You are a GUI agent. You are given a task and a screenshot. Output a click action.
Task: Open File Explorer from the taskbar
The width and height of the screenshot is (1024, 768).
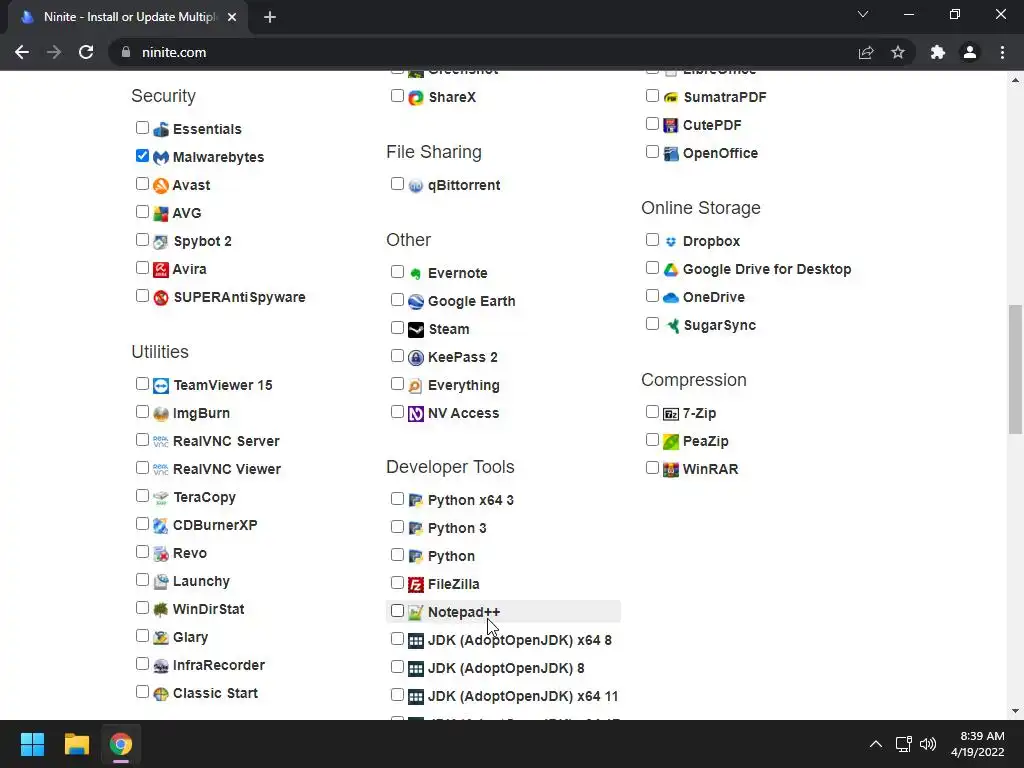(76, 744)
